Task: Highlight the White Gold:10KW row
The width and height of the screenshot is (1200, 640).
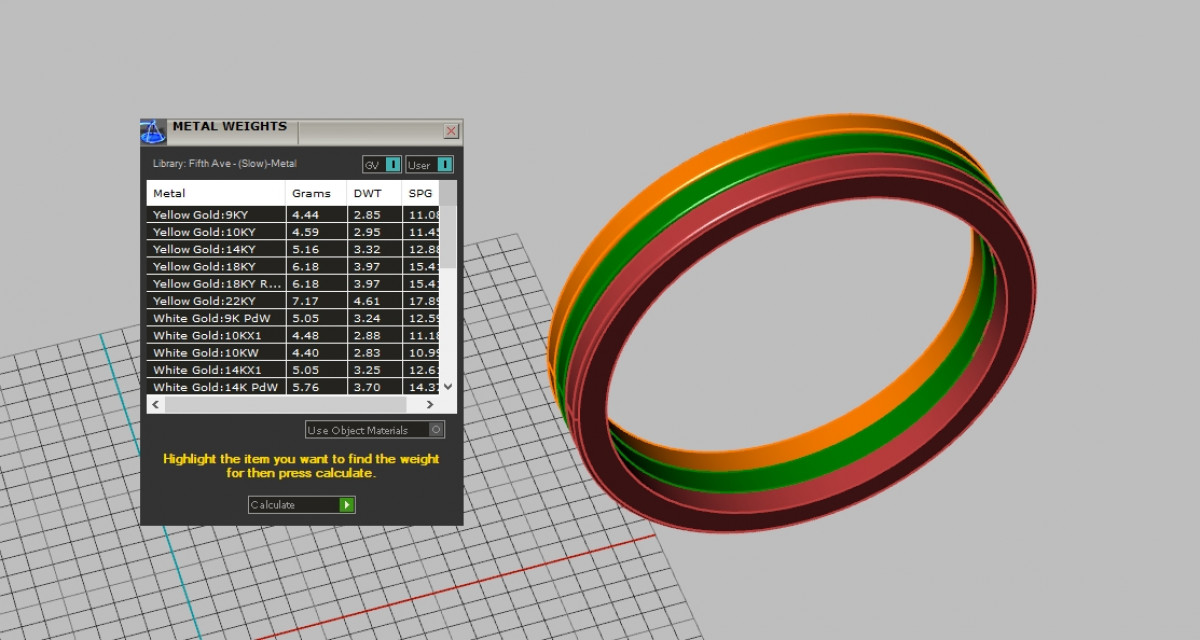Action: pyautogui.click(x=216, y=352)
